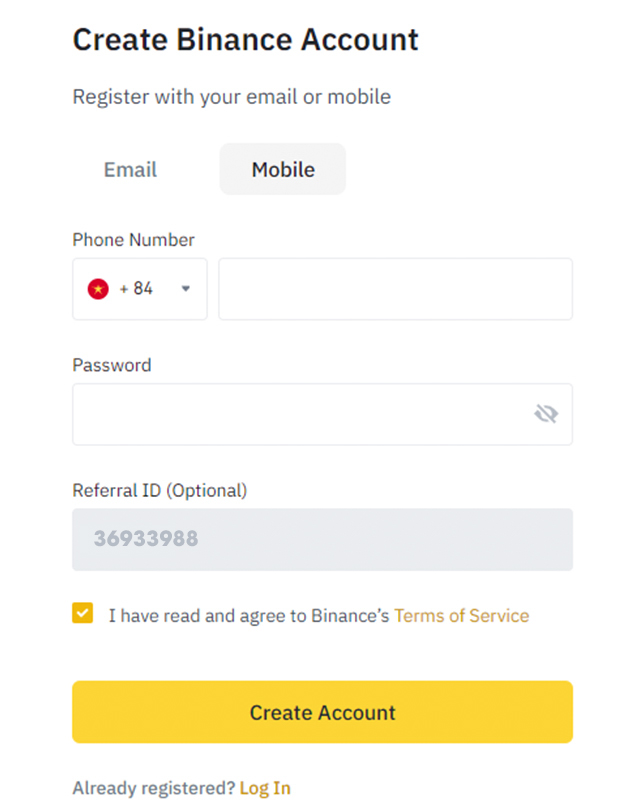Toggle password visibility with the eye icon
The height and width of the screenshot is (812, 640).
pyautogui.click(x=546, y=414)
